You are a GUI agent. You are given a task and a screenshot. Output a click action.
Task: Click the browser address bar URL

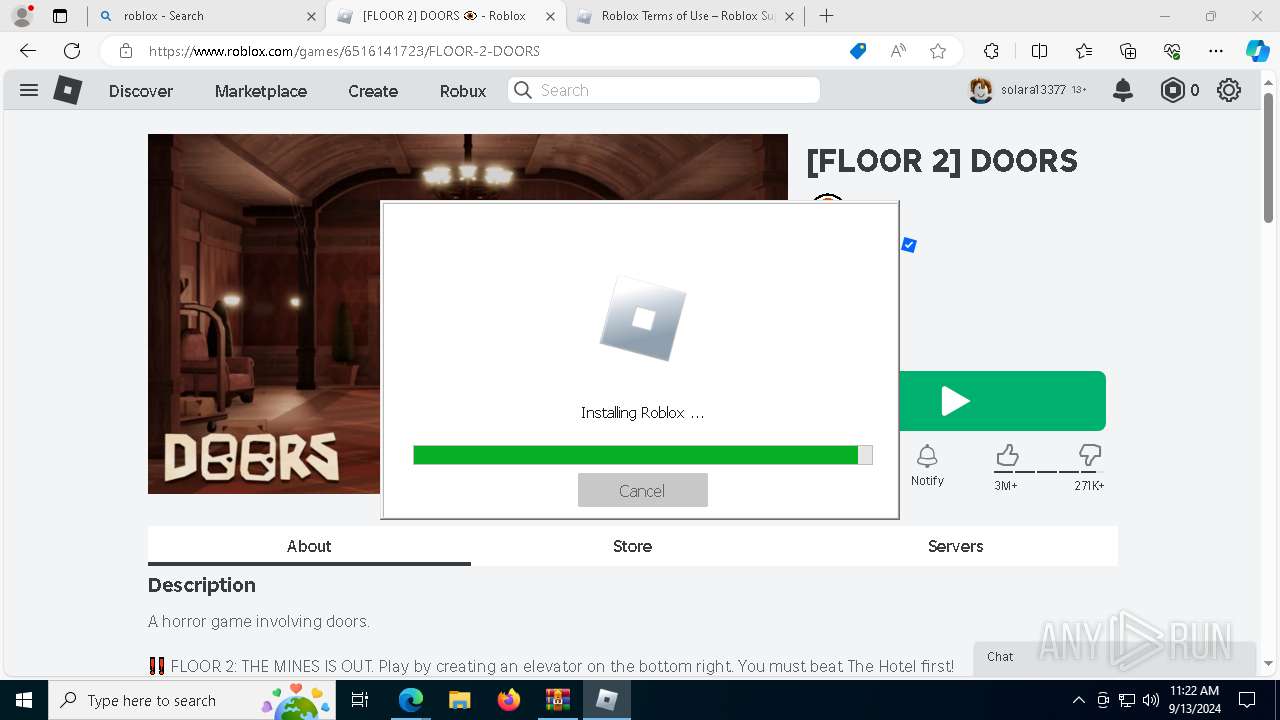(344, 51)
